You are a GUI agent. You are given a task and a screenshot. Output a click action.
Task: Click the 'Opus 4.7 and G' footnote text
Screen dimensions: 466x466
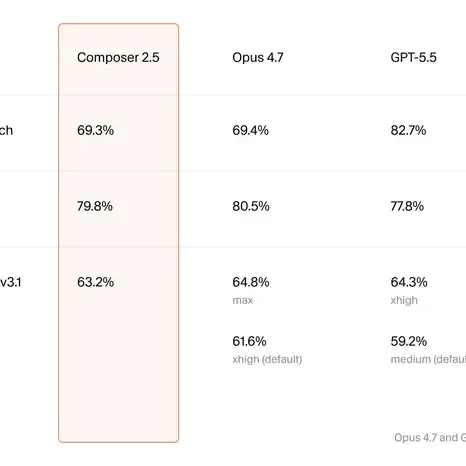click(x=430, y=437)
